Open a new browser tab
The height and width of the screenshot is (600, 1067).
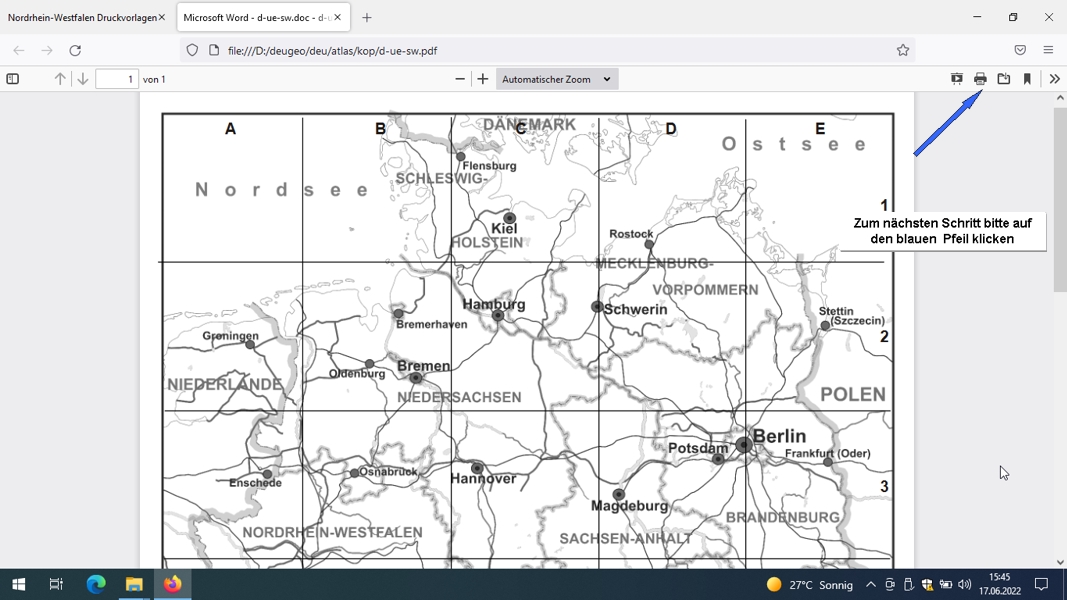[x=367, y=18]
